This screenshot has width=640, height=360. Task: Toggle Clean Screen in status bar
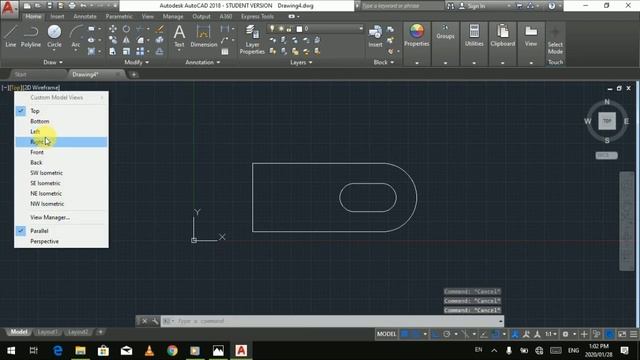(622, 334)
